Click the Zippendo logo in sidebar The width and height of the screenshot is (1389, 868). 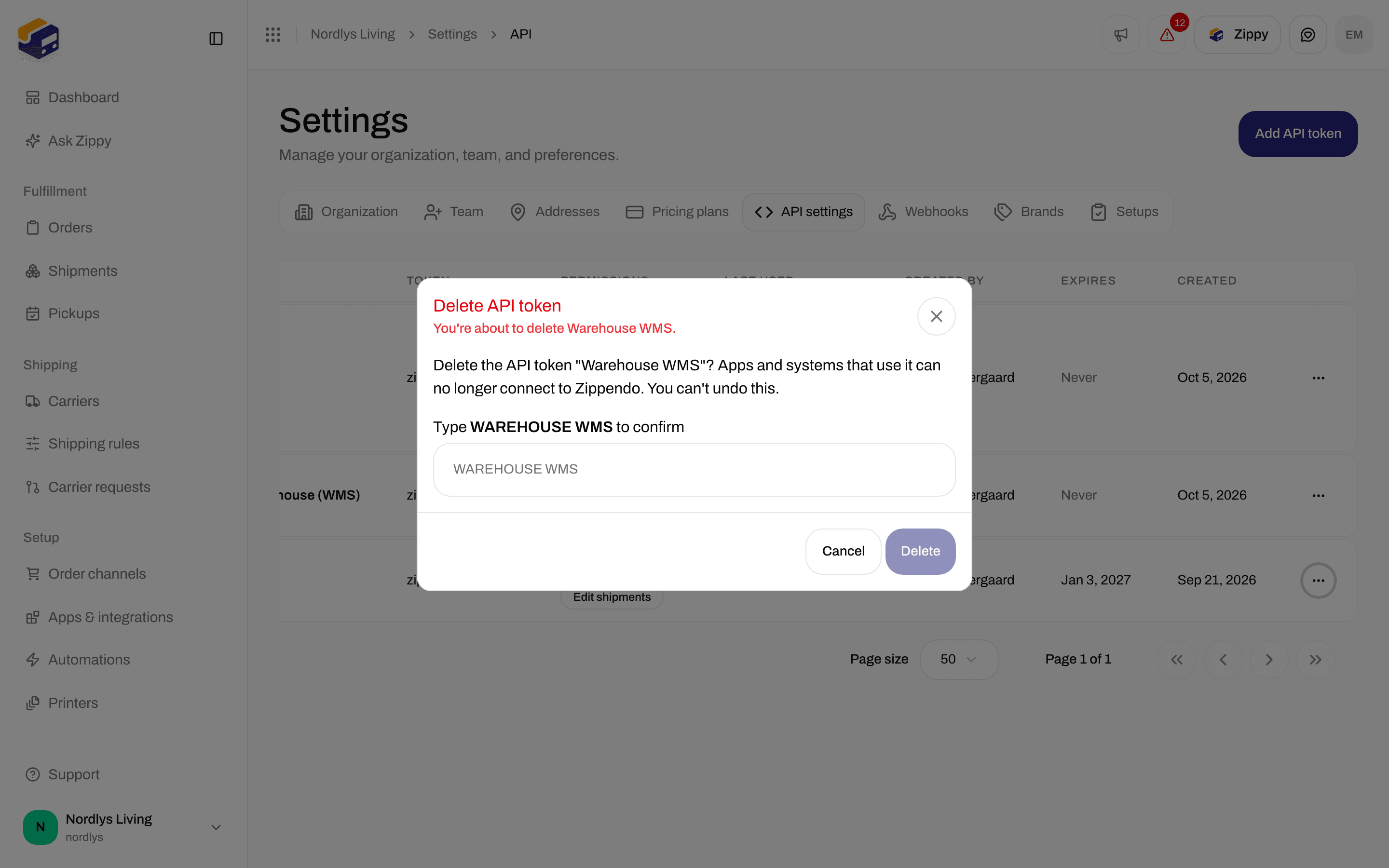(39, 39)
